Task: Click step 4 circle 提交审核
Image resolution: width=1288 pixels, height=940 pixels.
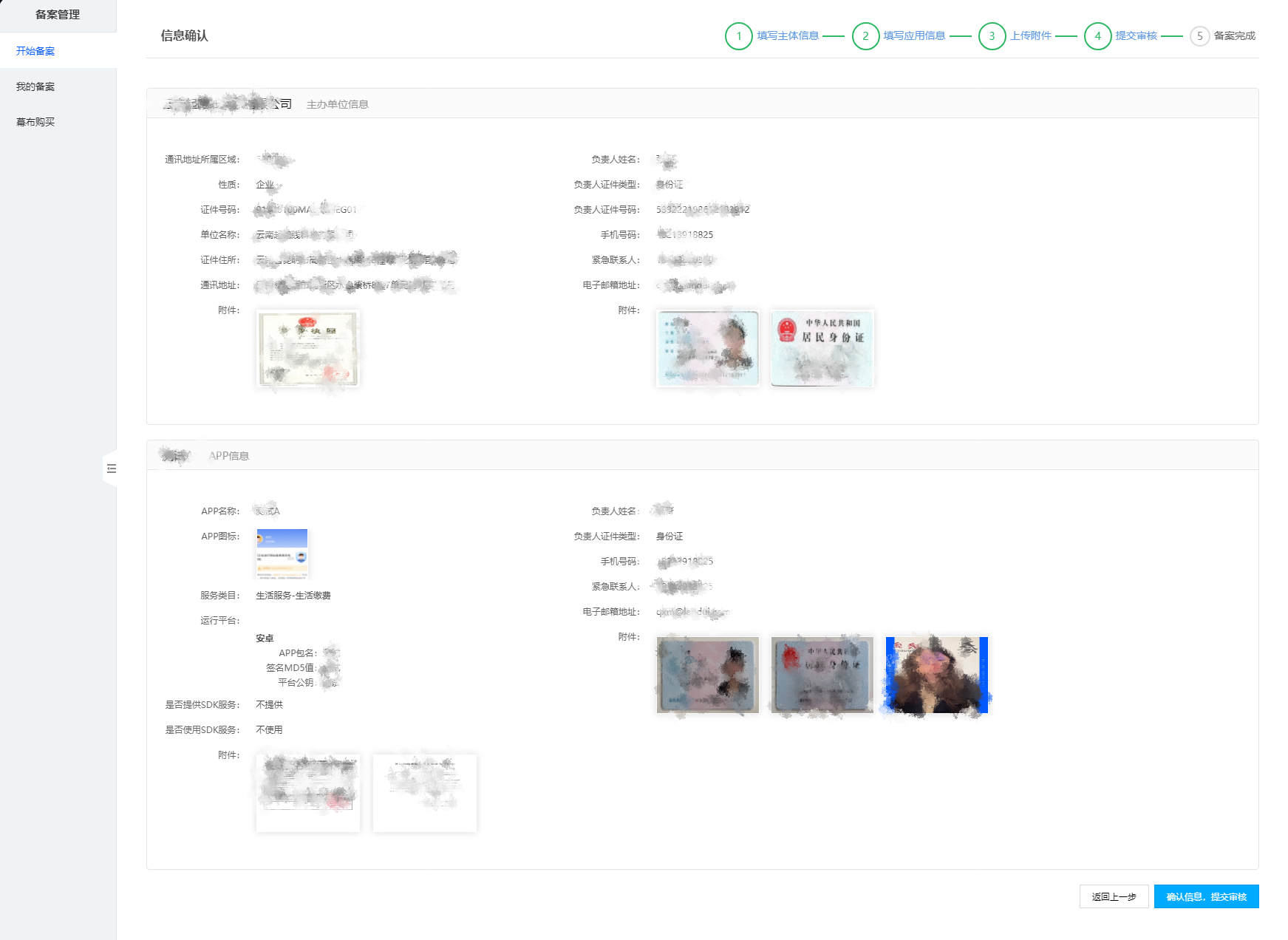Action: 1097,36
